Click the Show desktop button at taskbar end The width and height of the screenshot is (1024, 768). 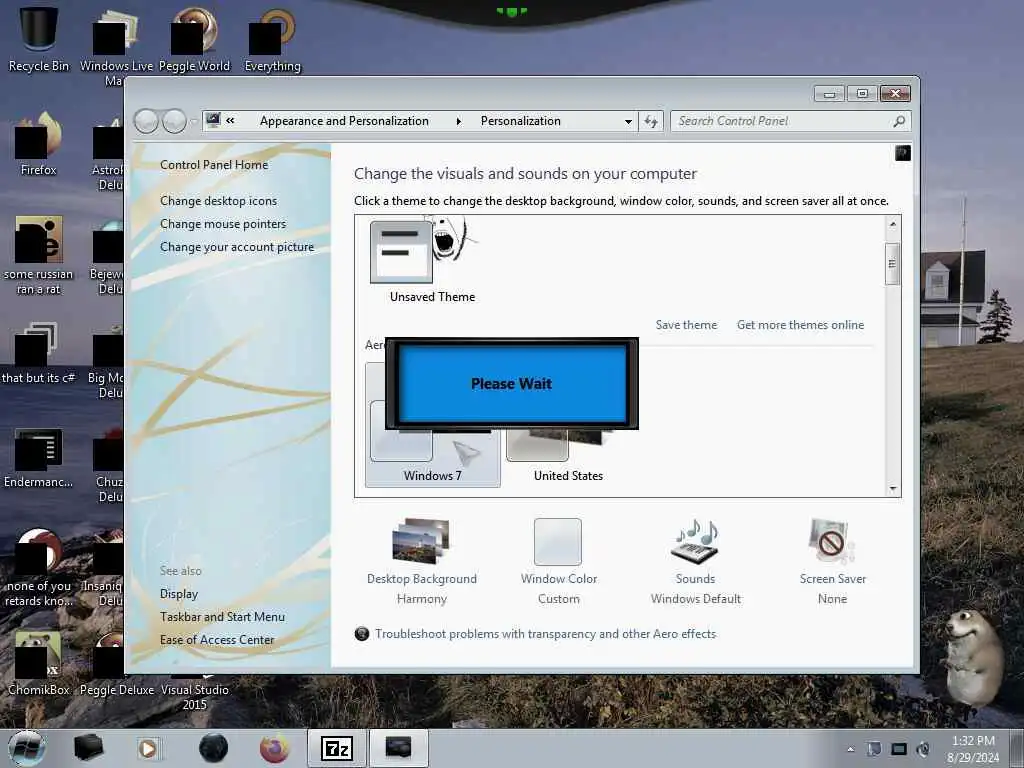pos(1017,748)
